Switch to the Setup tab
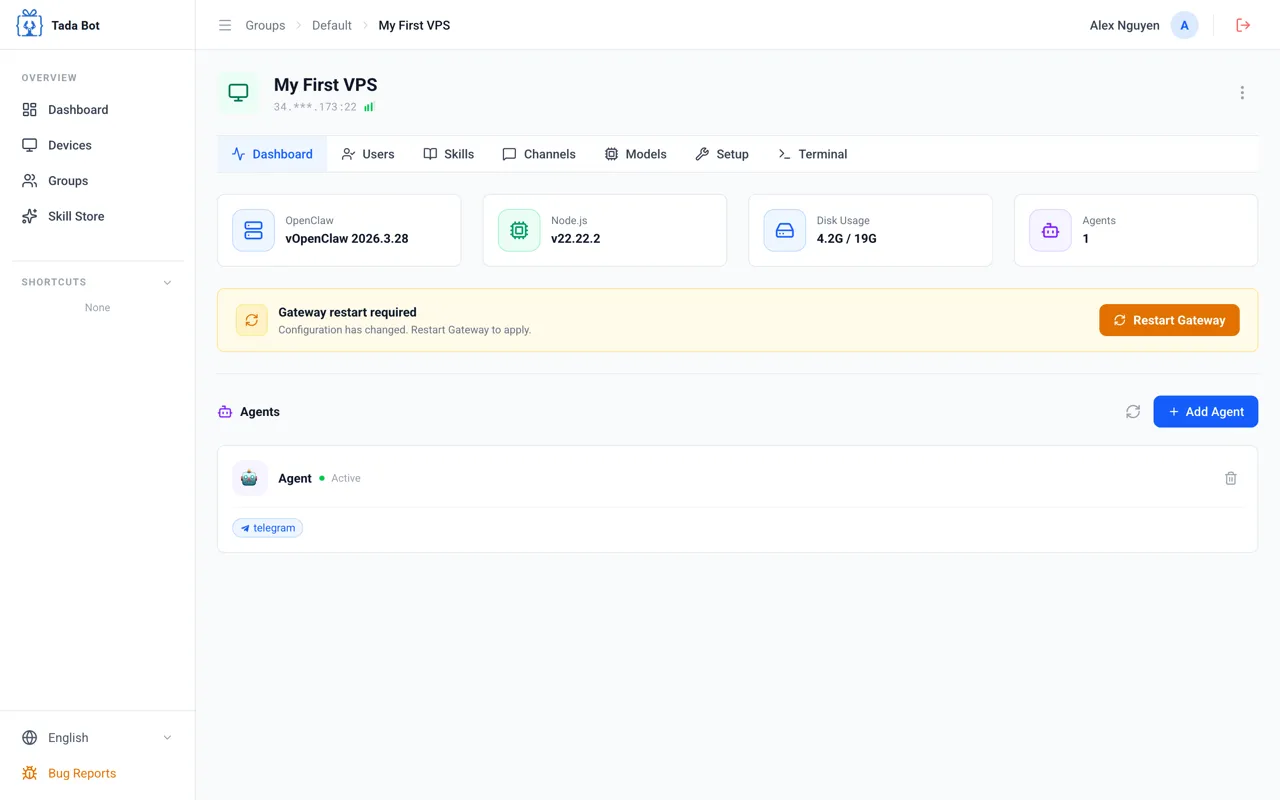Image resolution: width=1280 pixels, height=800 pixels. pos(722,154)
